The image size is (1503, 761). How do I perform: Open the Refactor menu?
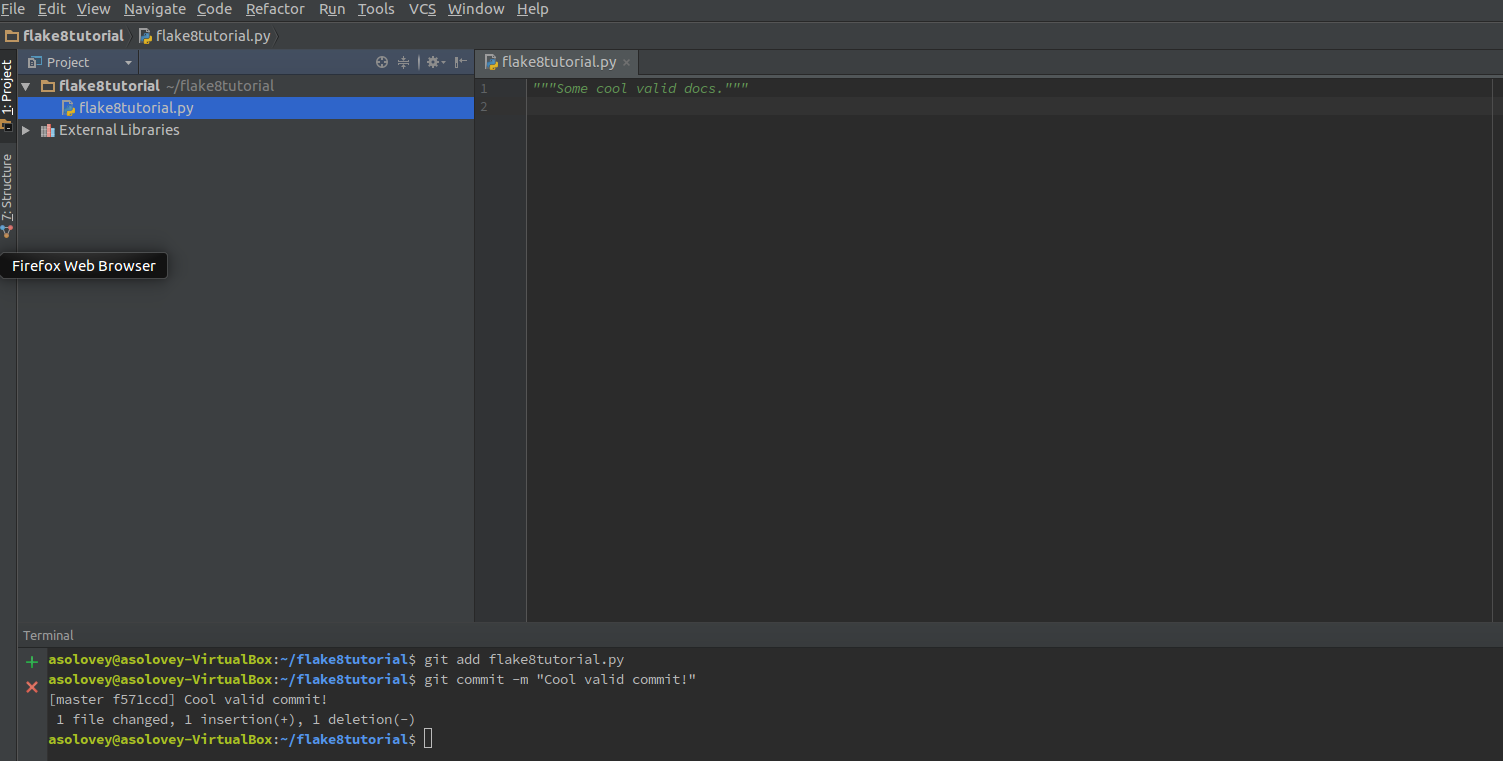pos(275,9)
